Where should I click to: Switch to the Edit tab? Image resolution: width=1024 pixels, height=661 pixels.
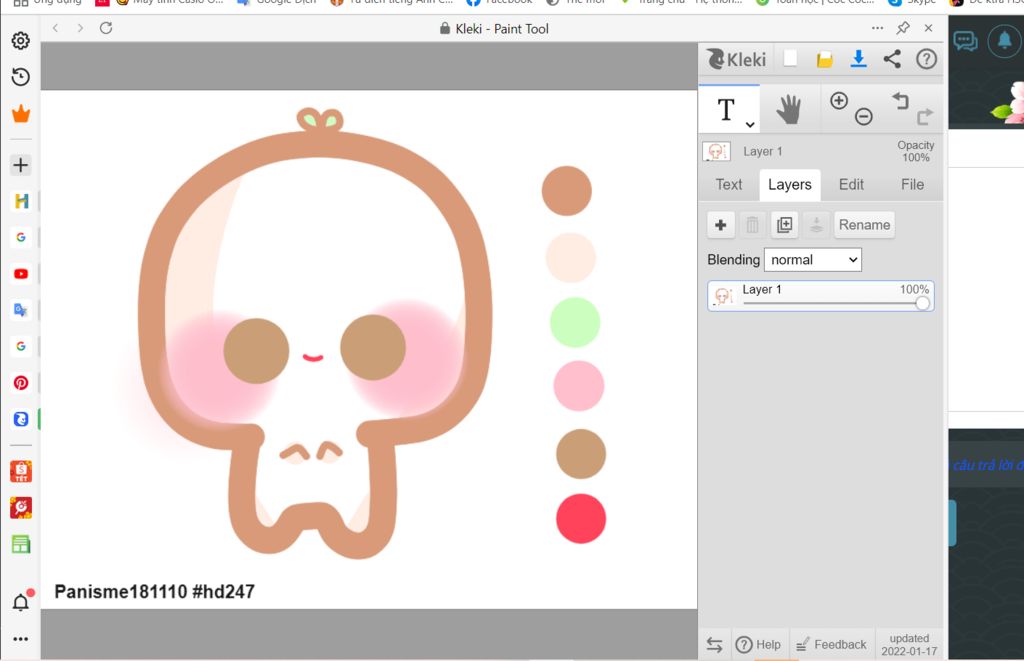pos(851,185)
